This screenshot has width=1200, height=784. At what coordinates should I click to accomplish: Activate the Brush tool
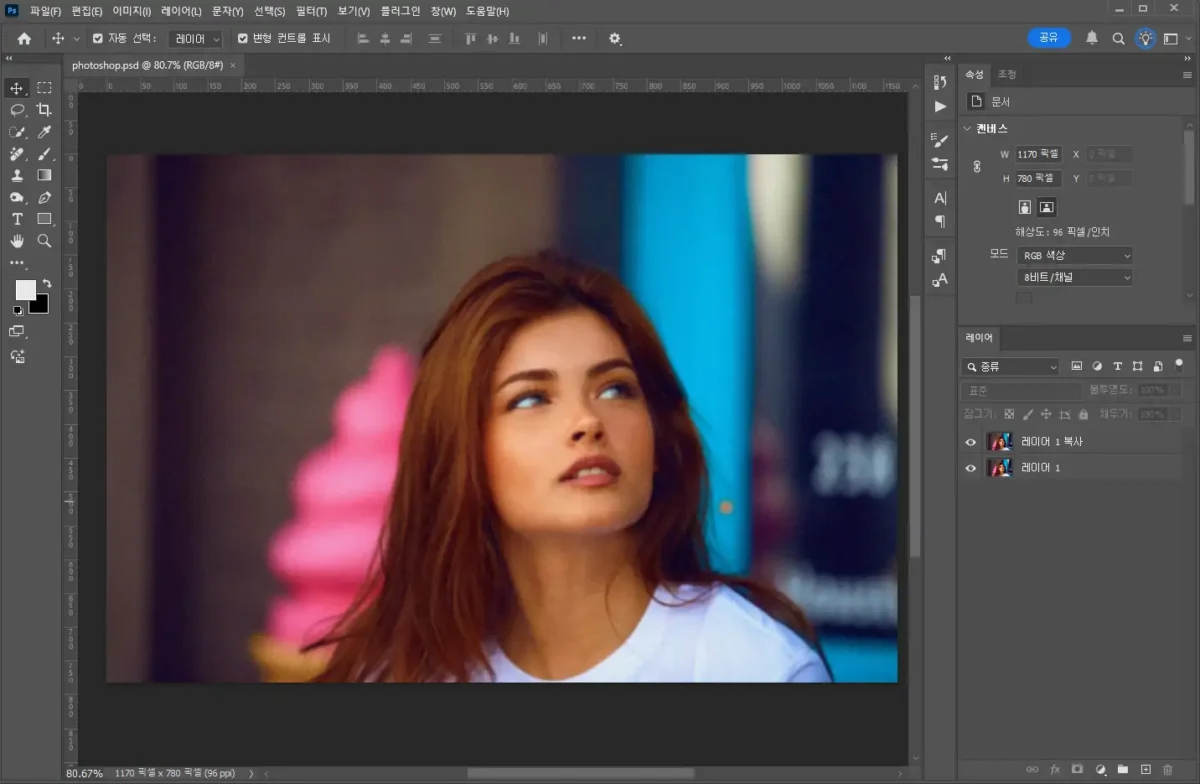tap(44, 155)
